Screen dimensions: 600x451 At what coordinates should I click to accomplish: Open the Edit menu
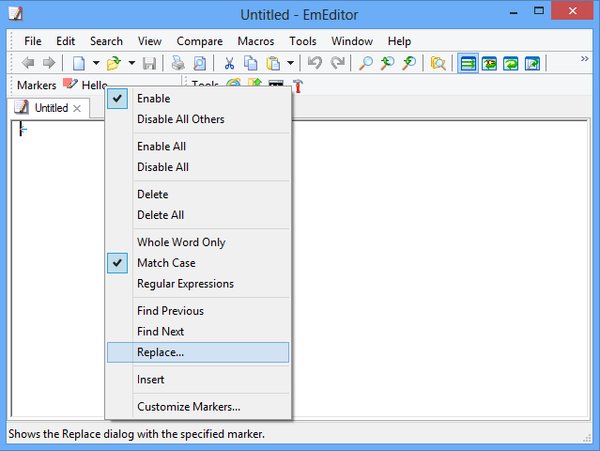pyautogui.click(x=65, y=41)
